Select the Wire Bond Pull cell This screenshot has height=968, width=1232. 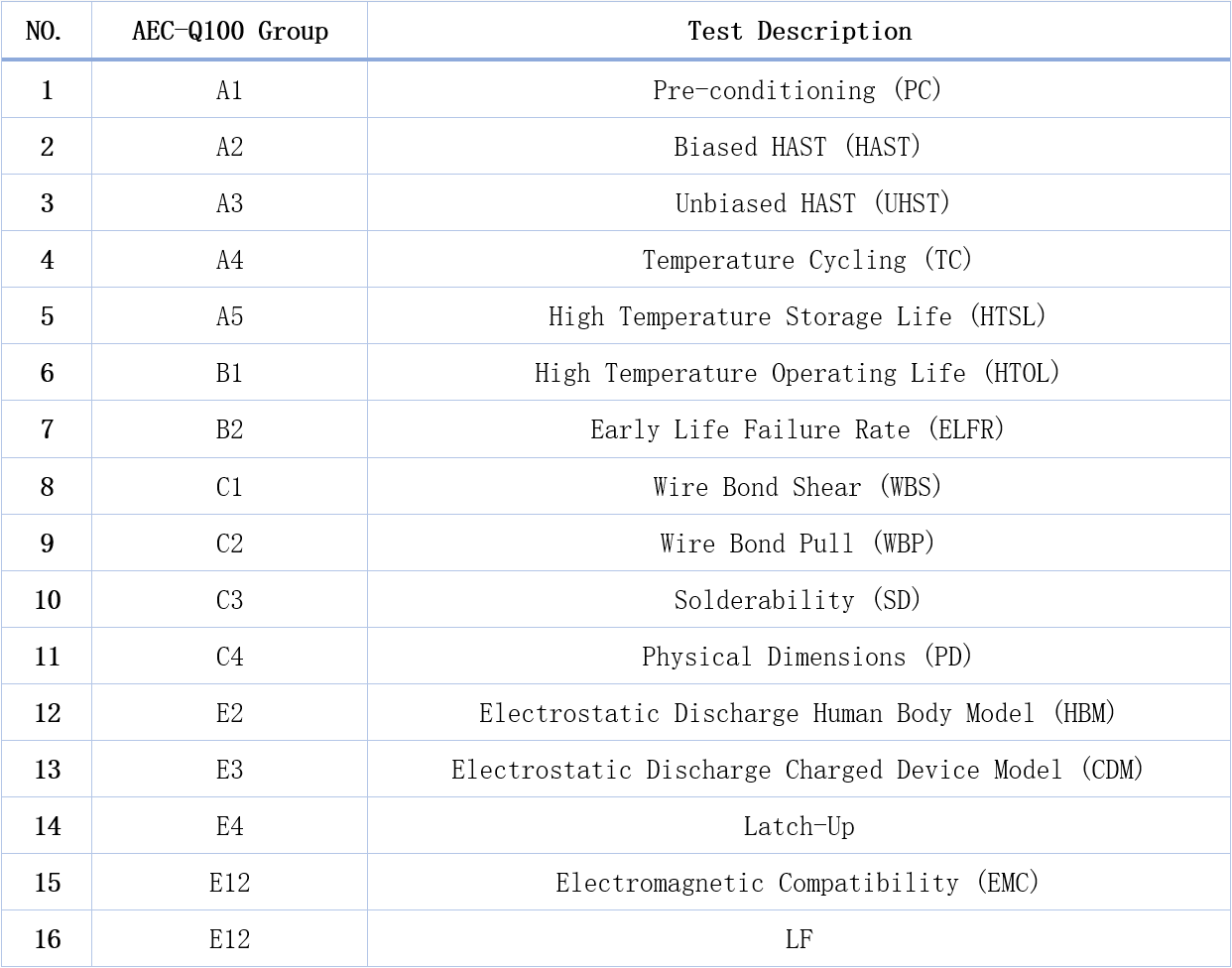click(798, 544)
